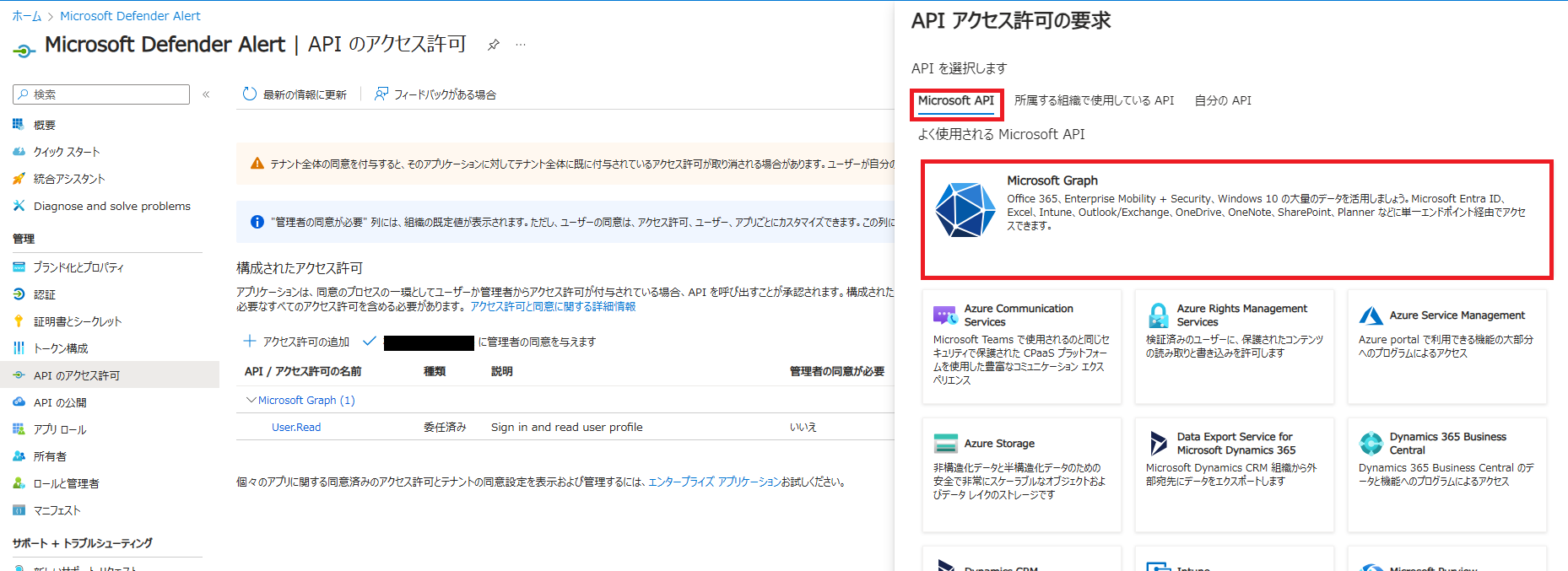Click the 管理 section heading in the sidebar
This screenshot has height=571, width=1568.
click(x=24, y=239)
